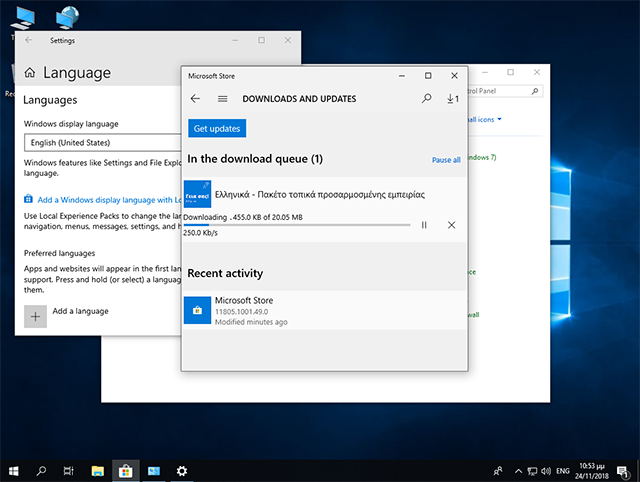Click the Get updates button

pos(216,130)
